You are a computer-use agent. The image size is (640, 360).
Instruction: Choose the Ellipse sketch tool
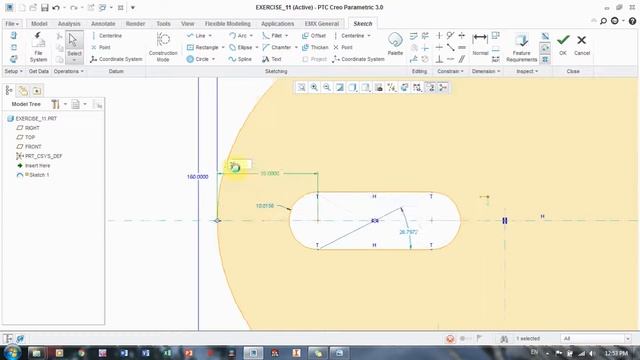tap(241, 47)
